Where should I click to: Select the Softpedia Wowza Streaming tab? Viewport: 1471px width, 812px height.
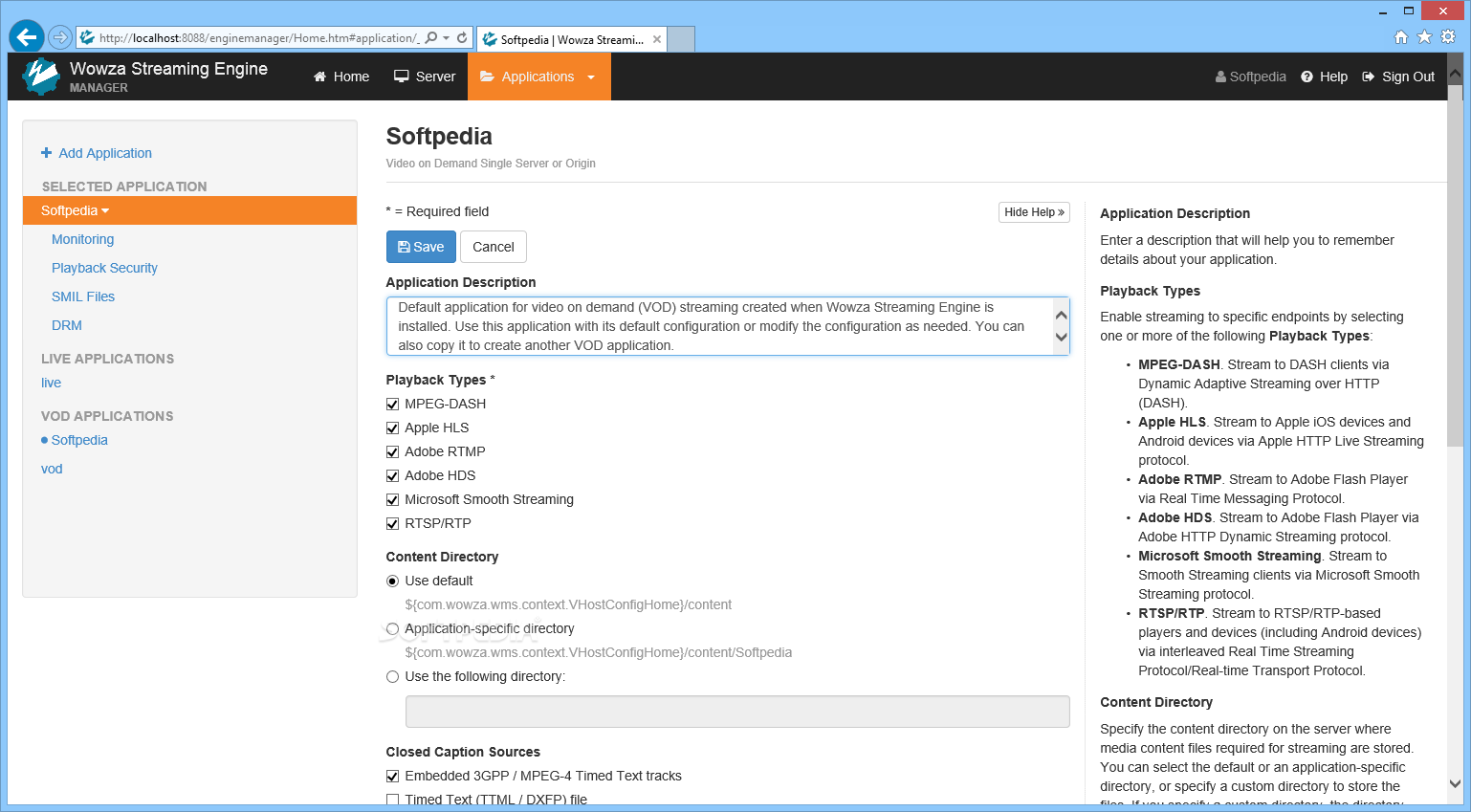[572, 39]
